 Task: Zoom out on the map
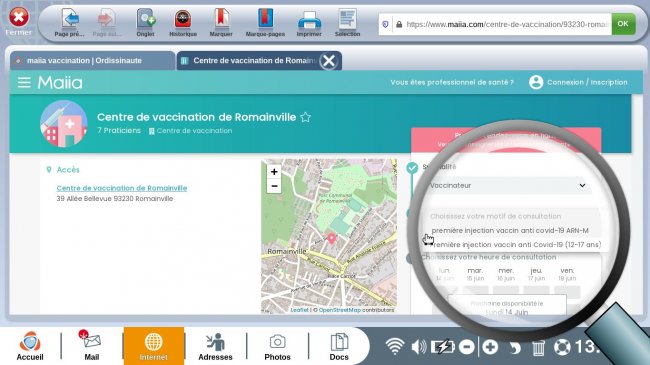(x=274, y=186)
